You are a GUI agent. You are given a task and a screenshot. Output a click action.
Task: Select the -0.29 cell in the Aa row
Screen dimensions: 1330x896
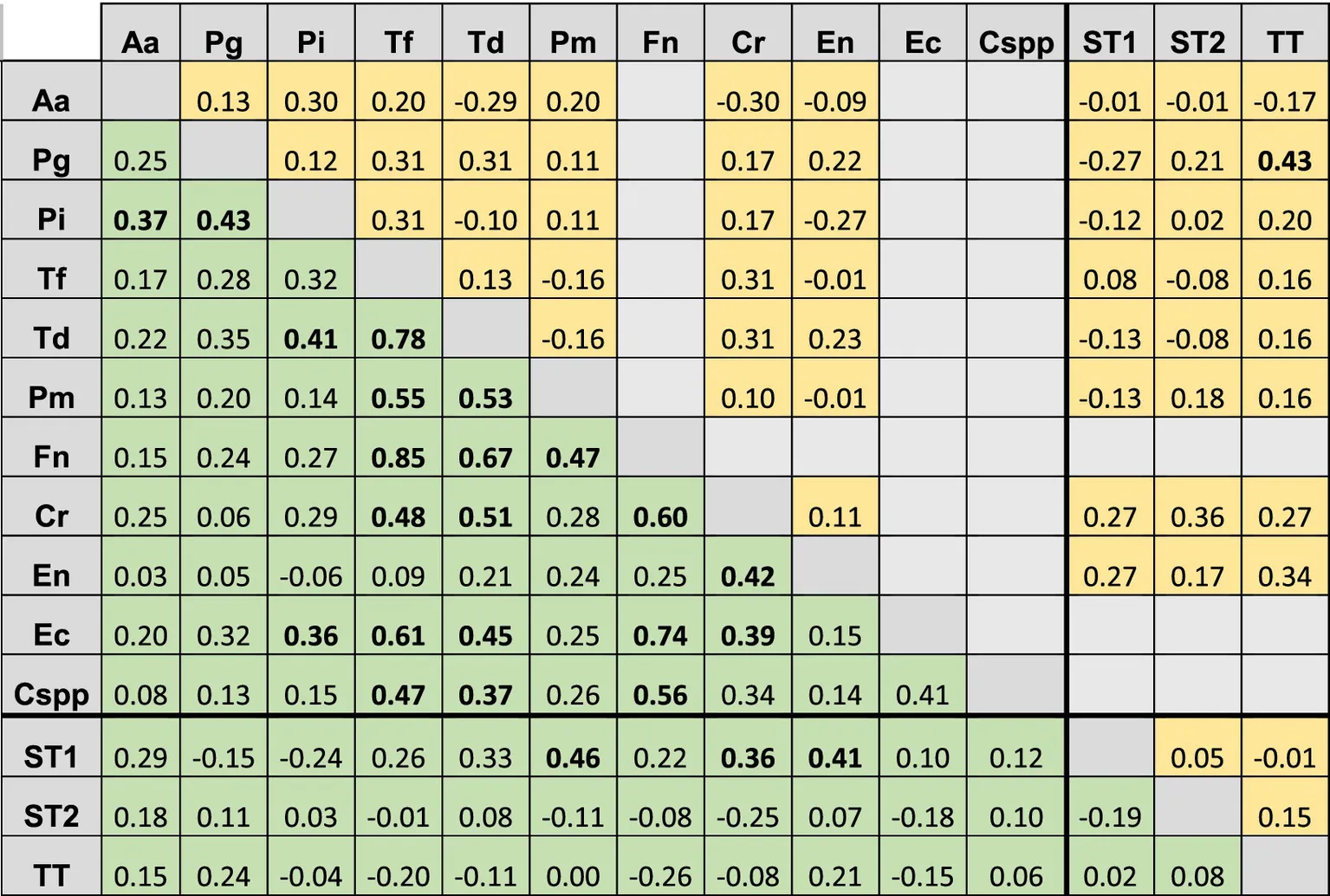tap(485, 101)
